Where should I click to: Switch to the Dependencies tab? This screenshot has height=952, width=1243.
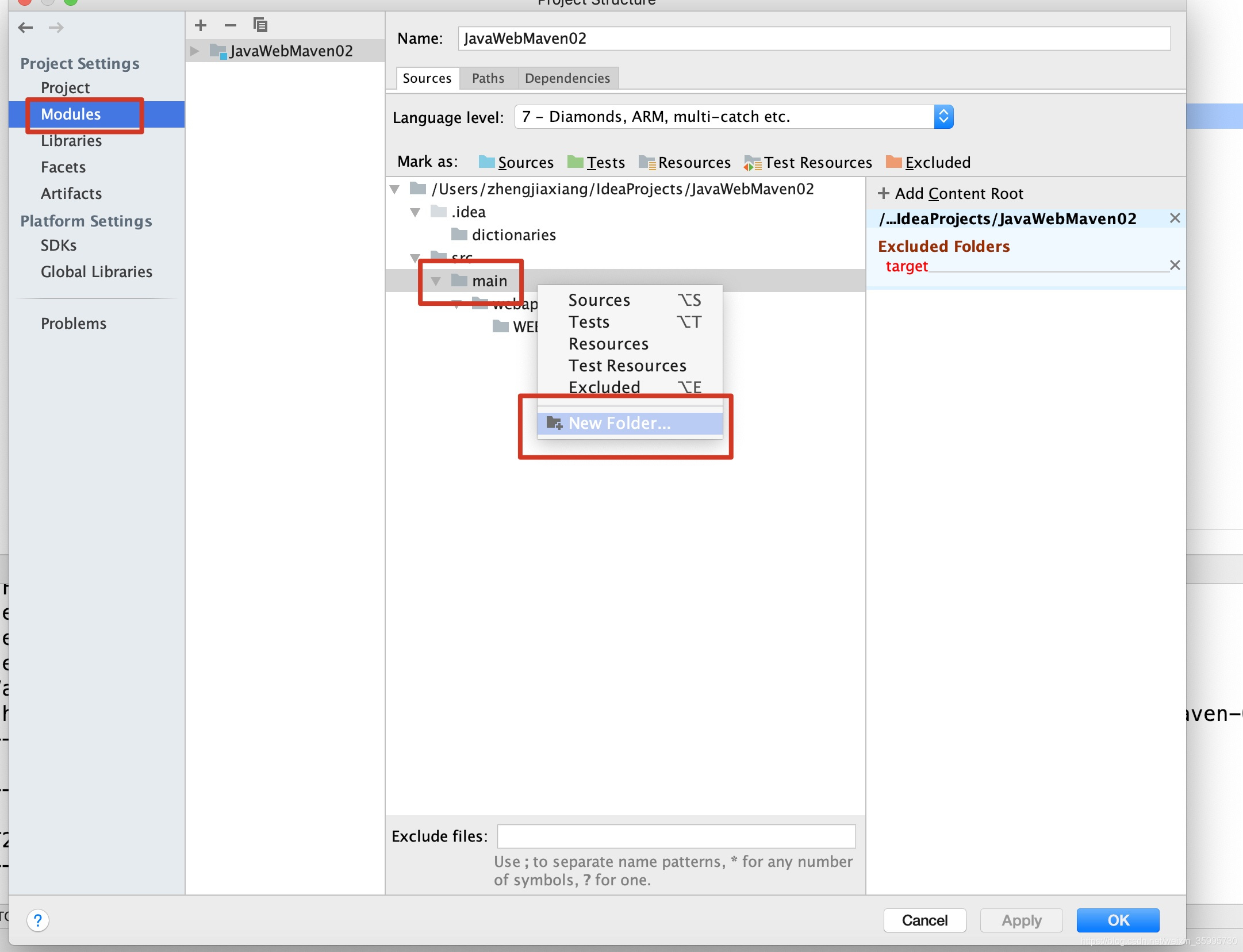coord(567,78)
